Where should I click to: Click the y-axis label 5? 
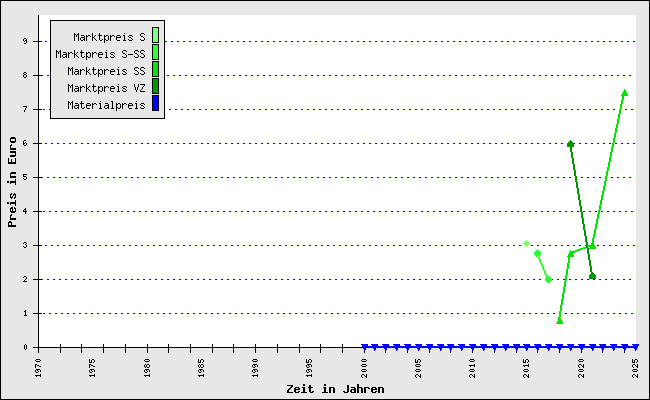[x=26, y=177]
